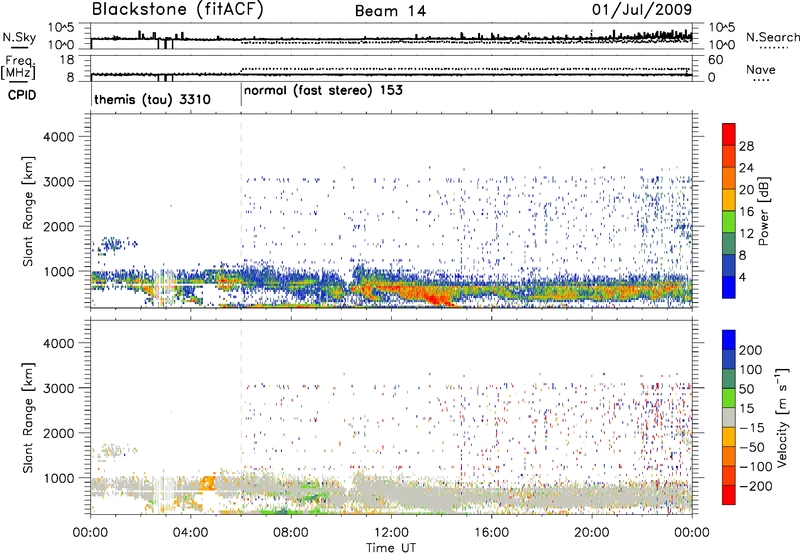Click the velocity panel 'Slant Range [km]' label
800x554 pixels.
coord(28,418)
